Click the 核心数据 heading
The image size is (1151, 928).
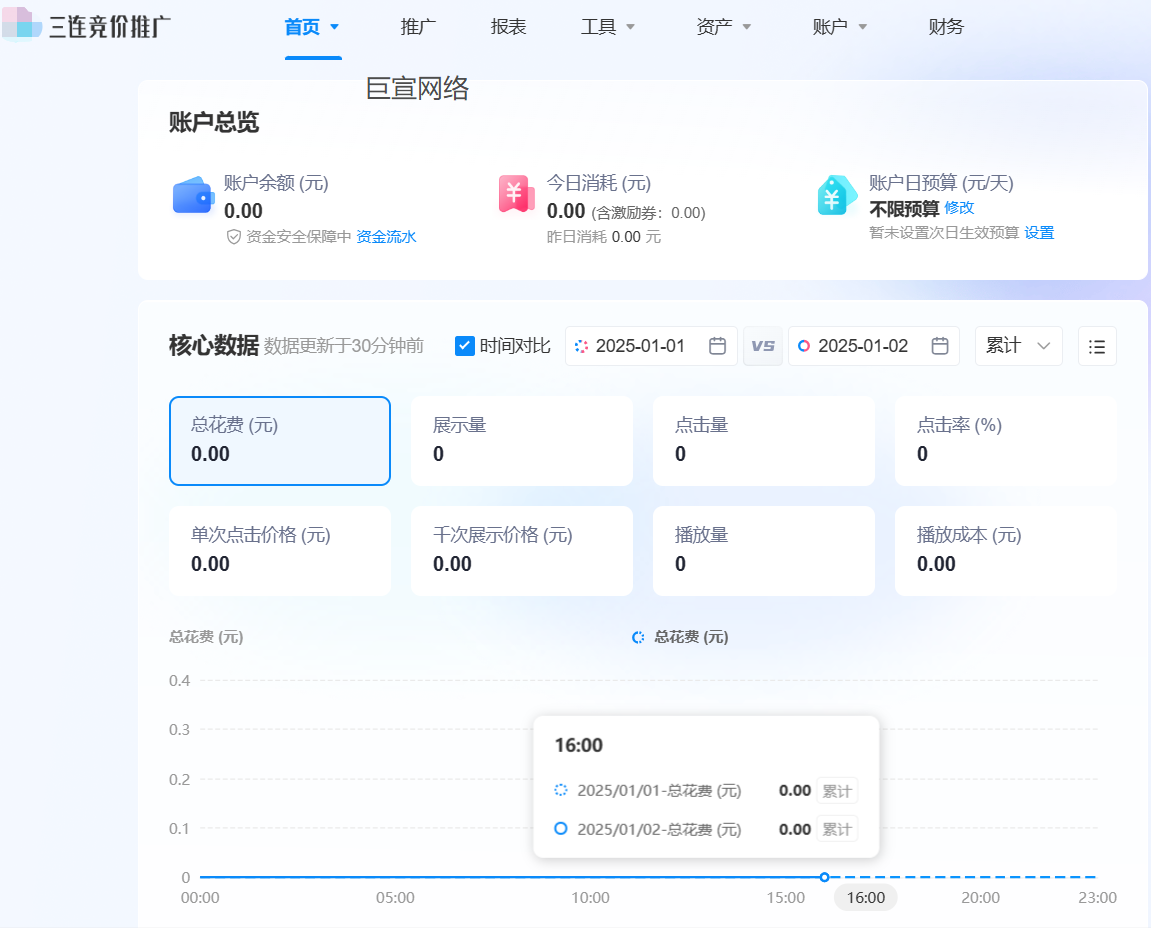[x=214, y=345]
